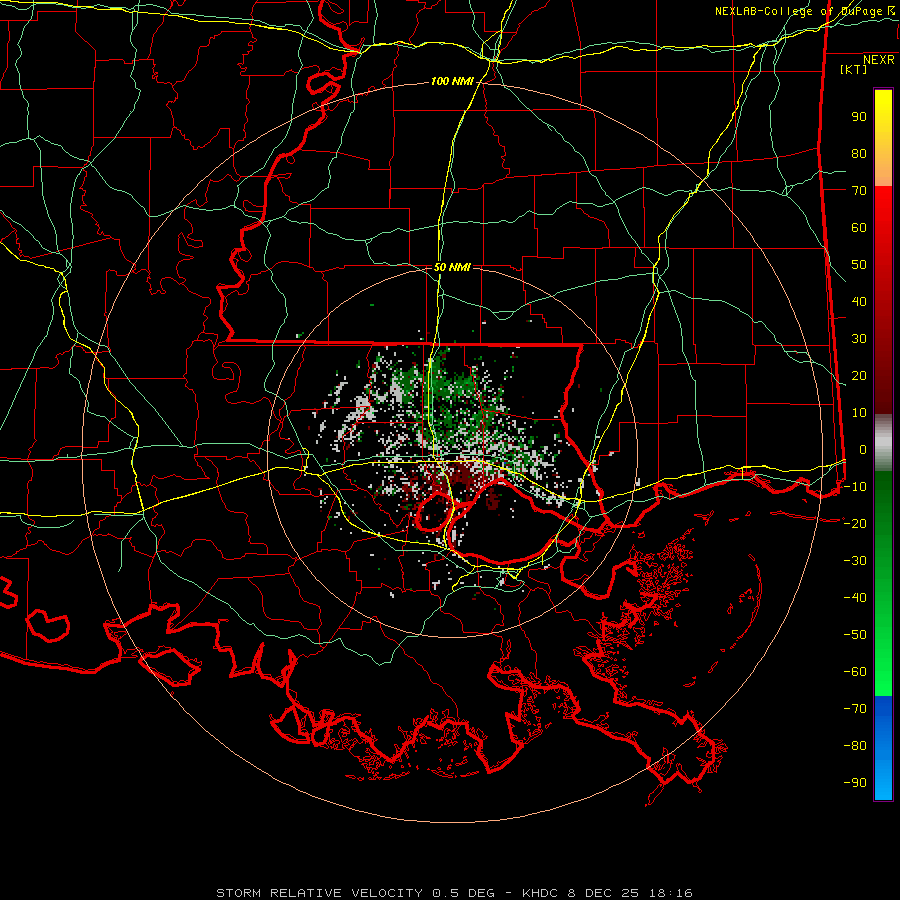The width and height of the screenshot is (900, 900).
Task: Click the positive "10" scale value
Action: pos(859,413)
